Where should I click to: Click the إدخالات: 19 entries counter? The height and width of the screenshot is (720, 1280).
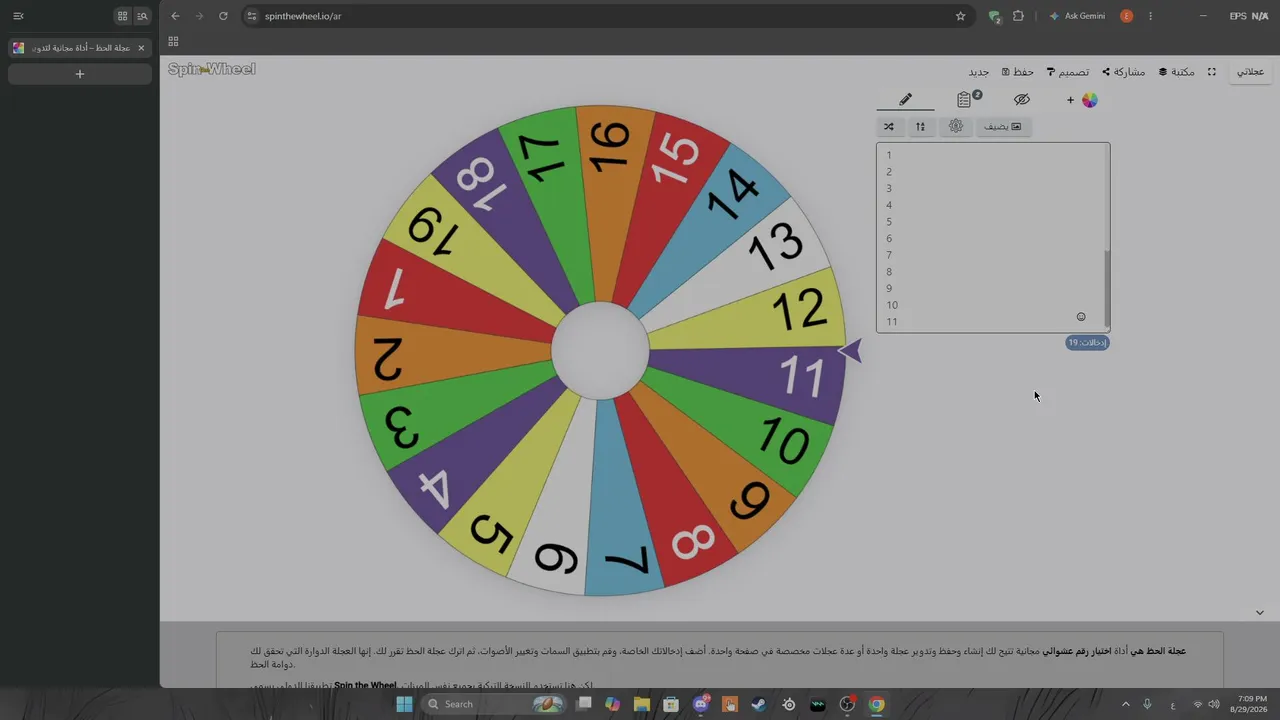point(1087,343)
